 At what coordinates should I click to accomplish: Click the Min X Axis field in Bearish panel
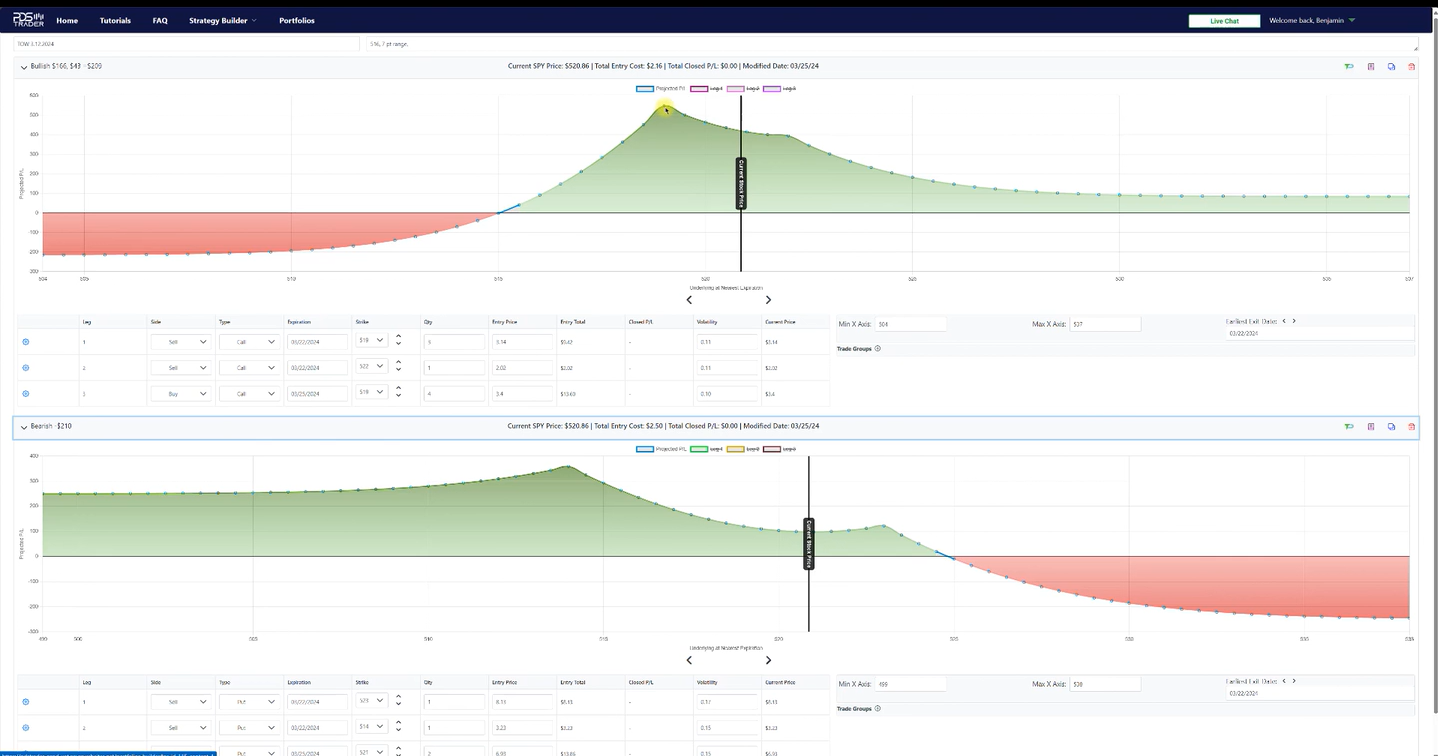click(x=911, y=684)
